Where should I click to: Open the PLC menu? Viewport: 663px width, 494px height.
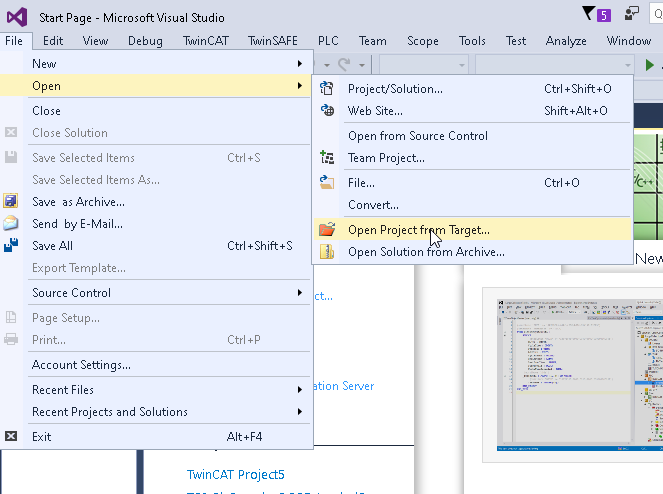pos(328,41)
